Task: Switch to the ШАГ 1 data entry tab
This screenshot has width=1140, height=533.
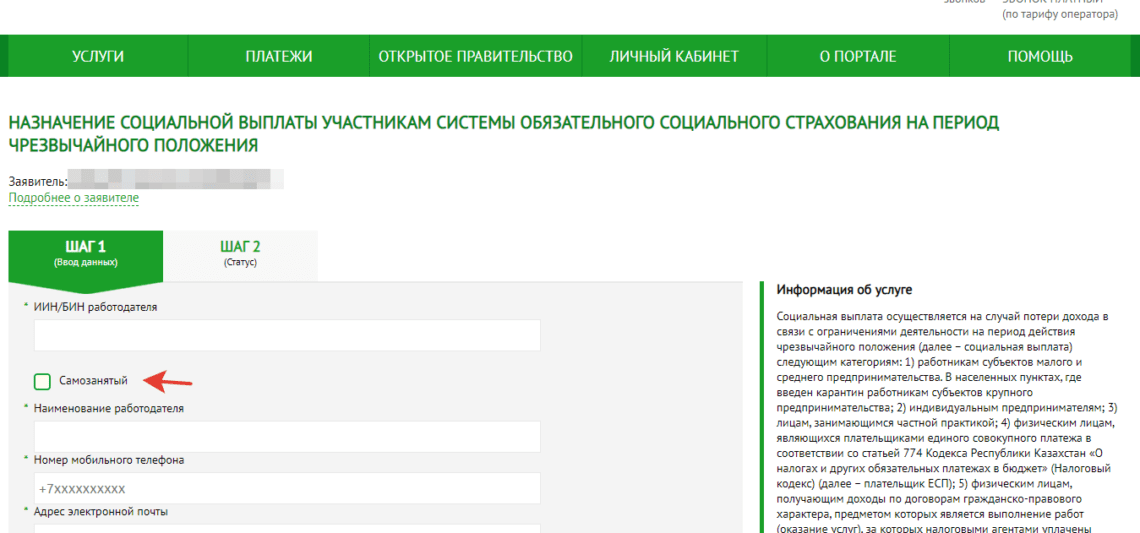Action: click(85, 254)
